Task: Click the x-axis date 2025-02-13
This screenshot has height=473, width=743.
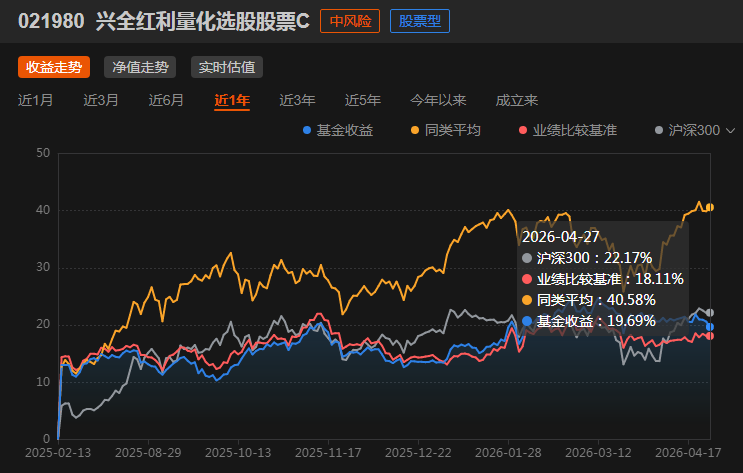Action: click(58, 453)
